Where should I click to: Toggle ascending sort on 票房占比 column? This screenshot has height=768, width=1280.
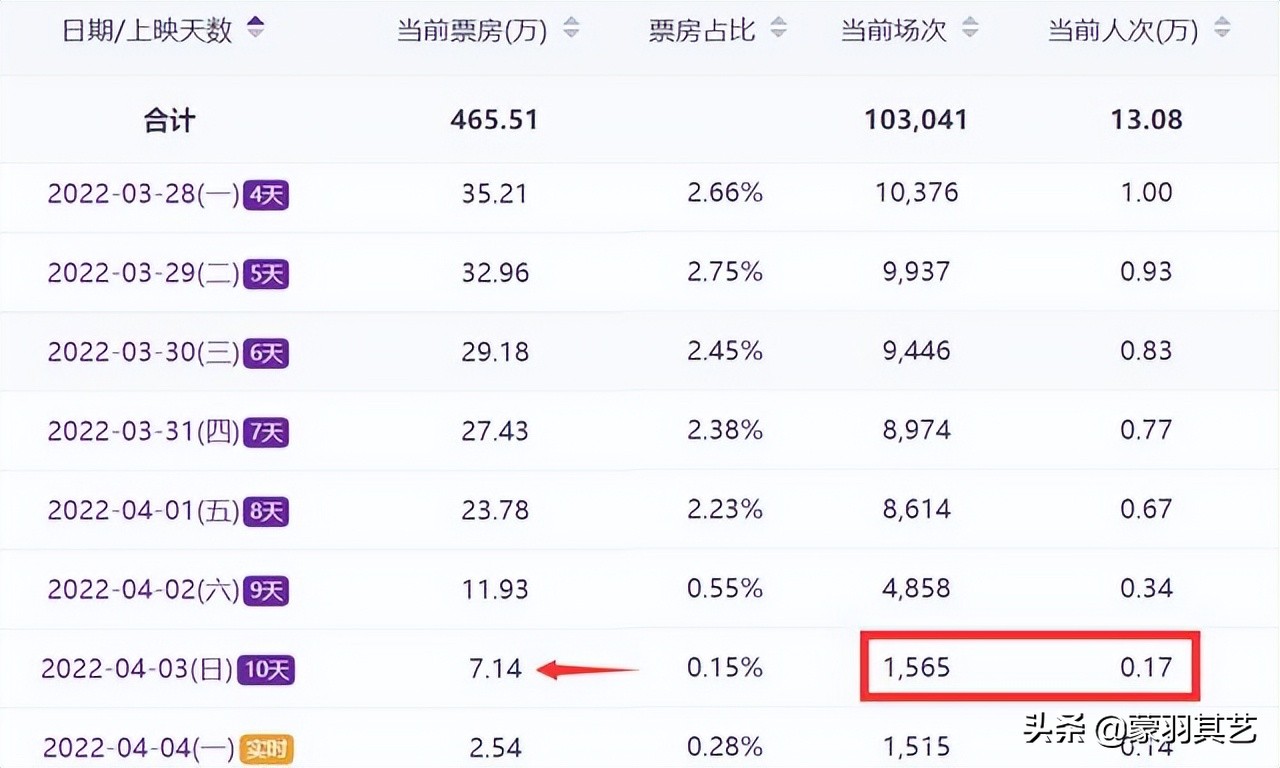tap(779, 25)
